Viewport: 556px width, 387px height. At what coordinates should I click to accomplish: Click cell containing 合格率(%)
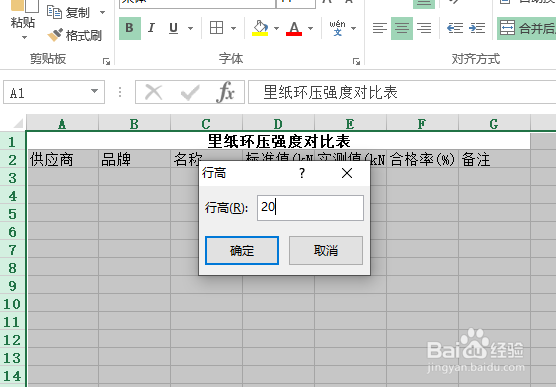click(x=422, y=159)
